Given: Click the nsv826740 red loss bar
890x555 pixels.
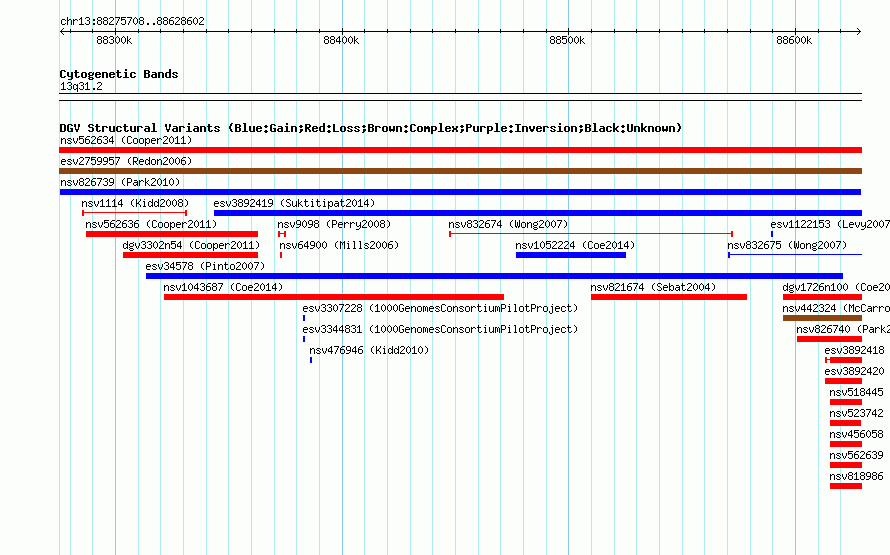Looking at the screenshot, I should 829,339.
